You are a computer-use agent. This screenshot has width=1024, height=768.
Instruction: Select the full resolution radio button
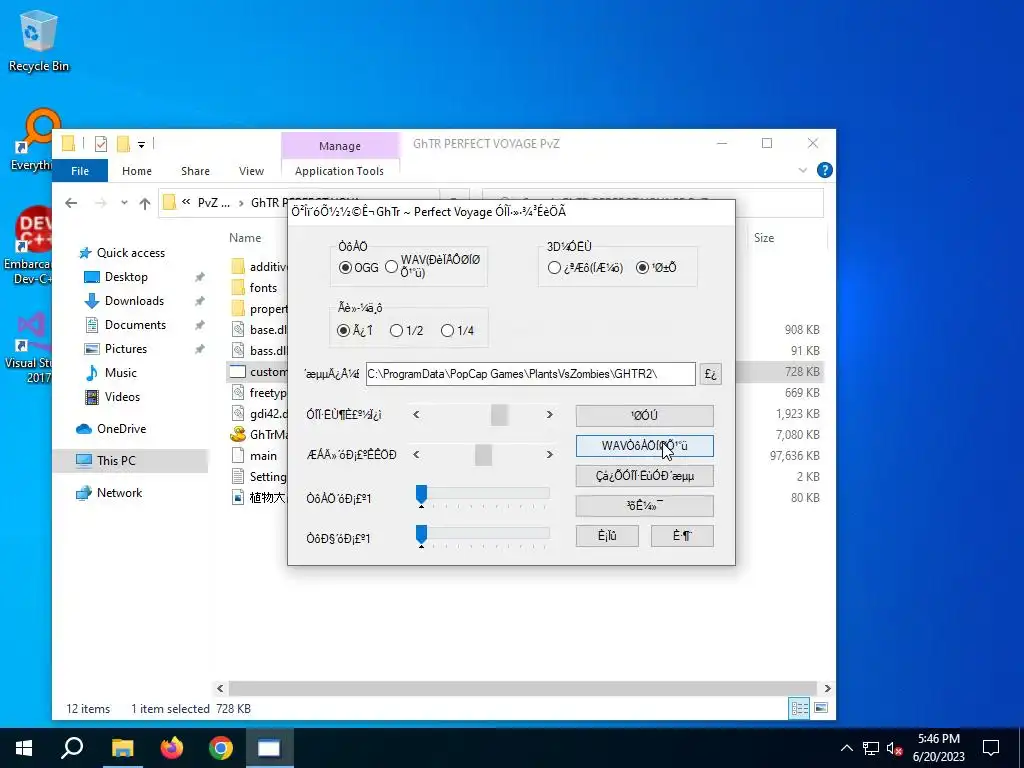point(344,330)
